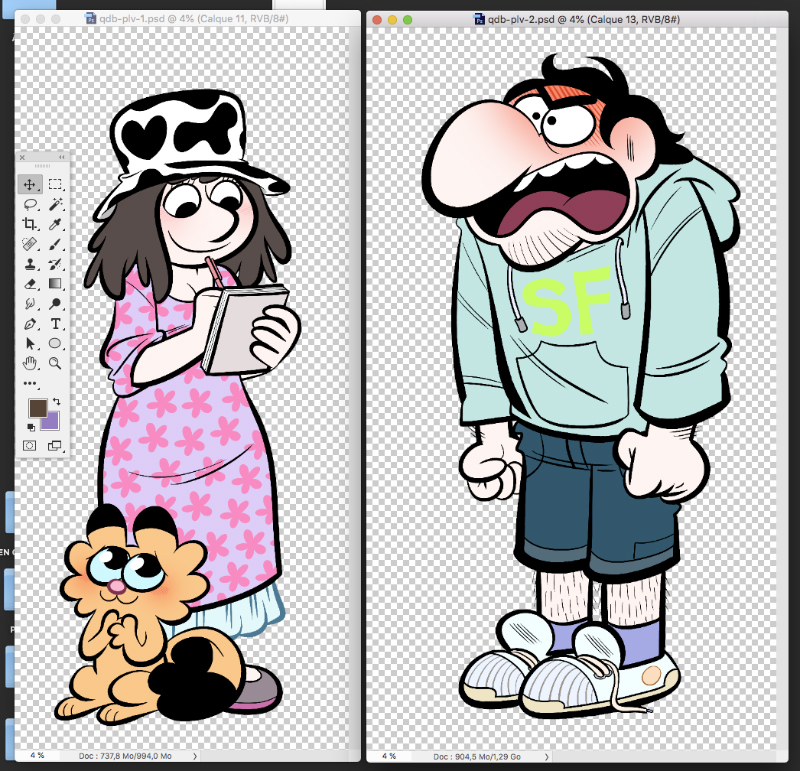Activate the Magic Wand tool

(x=56, y=204)
